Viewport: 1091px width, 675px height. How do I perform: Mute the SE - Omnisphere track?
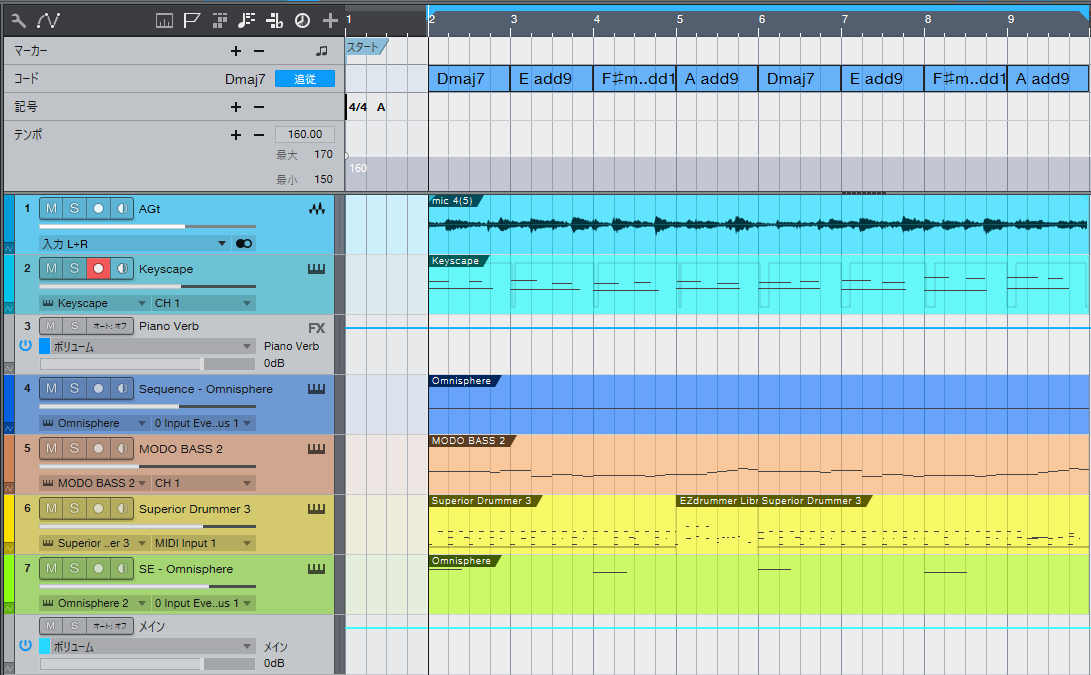point(51,569)
